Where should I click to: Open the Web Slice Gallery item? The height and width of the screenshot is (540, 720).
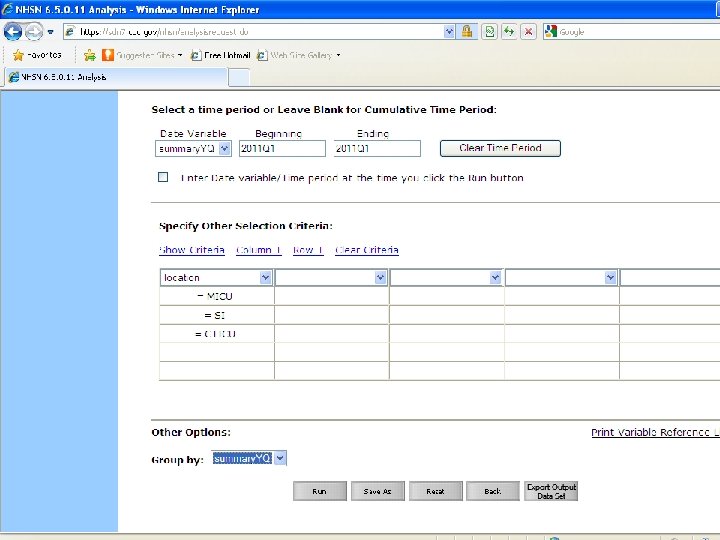[x=295, y=55]
